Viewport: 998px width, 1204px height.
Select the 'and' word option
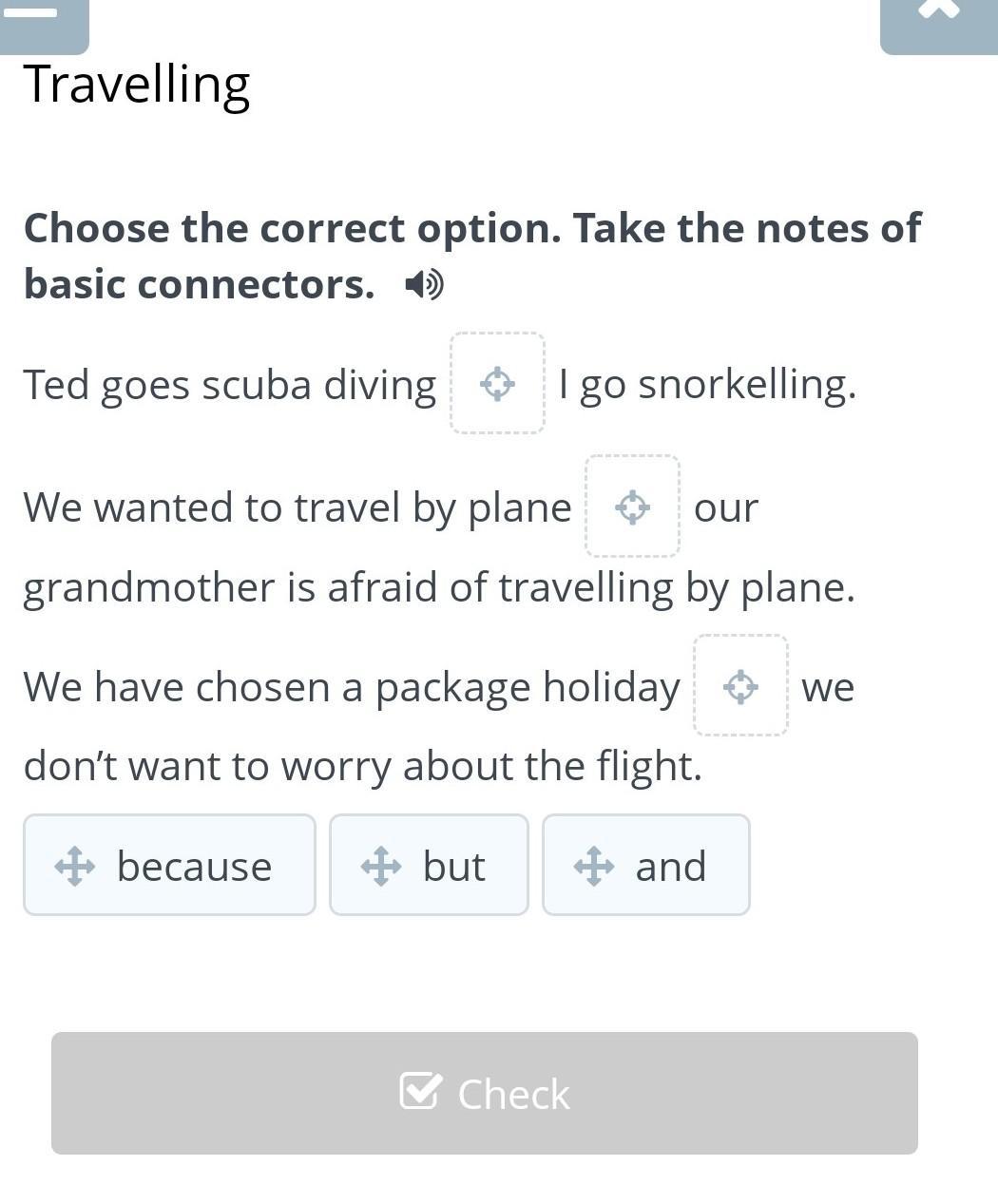(670, 867)
